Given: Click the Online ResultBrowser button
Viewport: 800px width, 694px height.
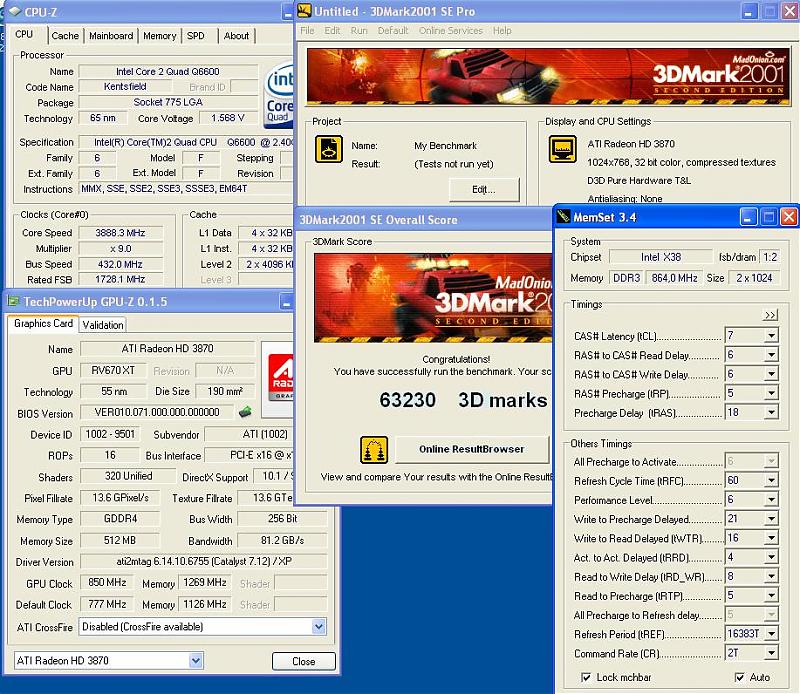Looking at the screenshot, I should tap(472, 449).
